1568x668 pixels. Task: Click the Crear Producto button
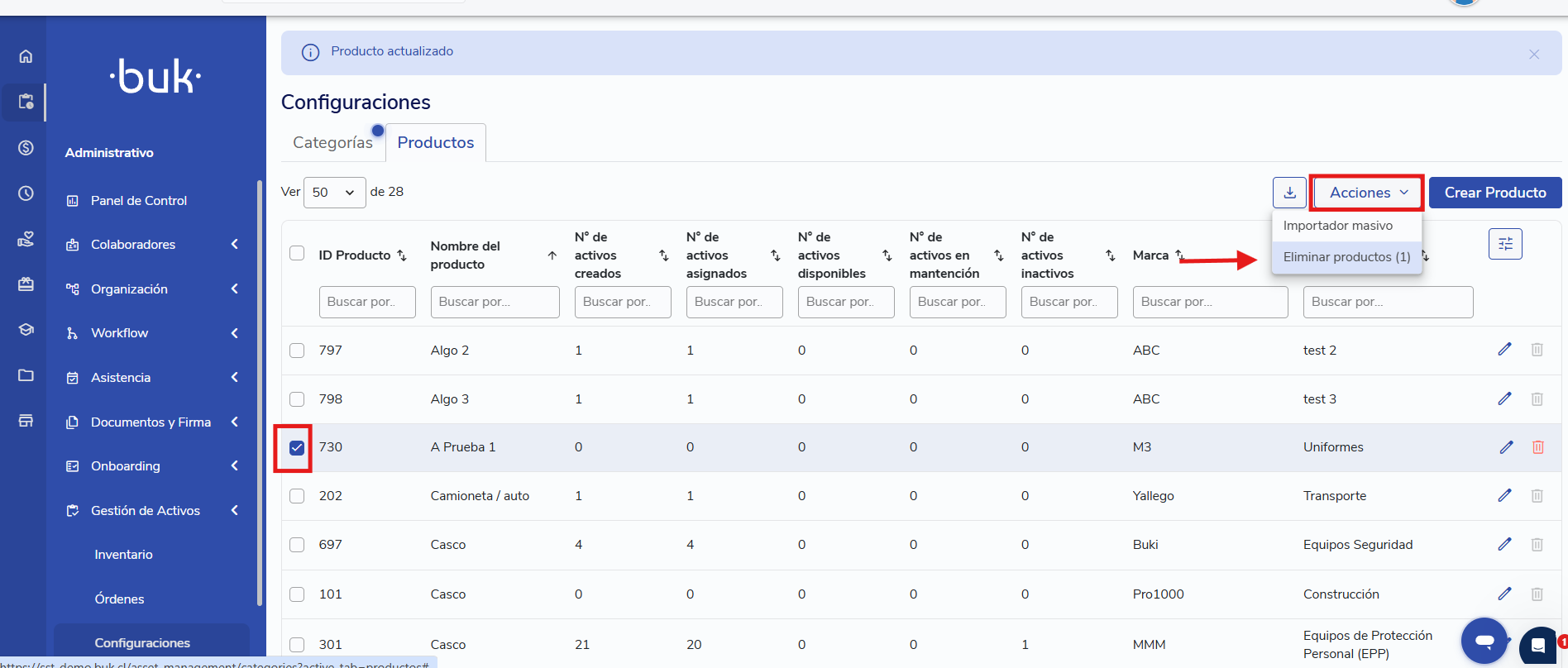1494,193
